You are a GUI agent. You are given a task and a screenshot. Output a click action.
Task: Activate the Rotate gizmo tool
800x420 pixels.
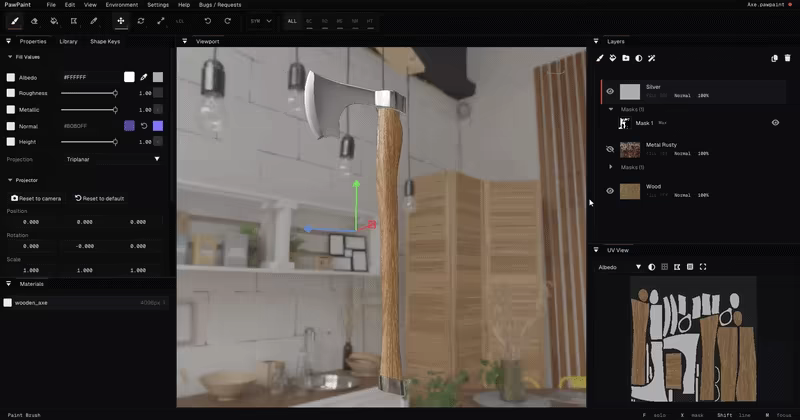tap(141, 21)
